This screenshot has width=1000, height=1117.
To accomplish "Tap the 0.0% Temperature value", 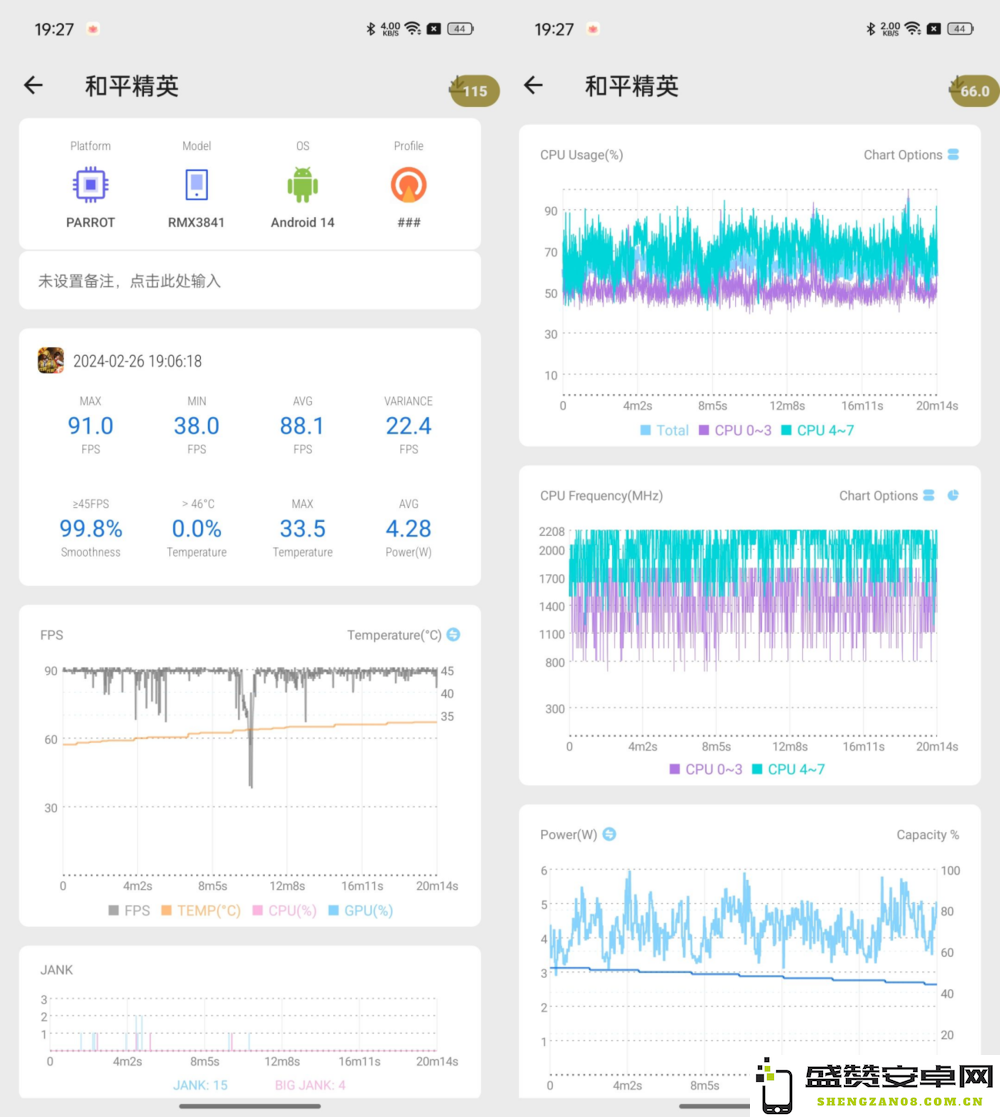I will pos(197,529).
